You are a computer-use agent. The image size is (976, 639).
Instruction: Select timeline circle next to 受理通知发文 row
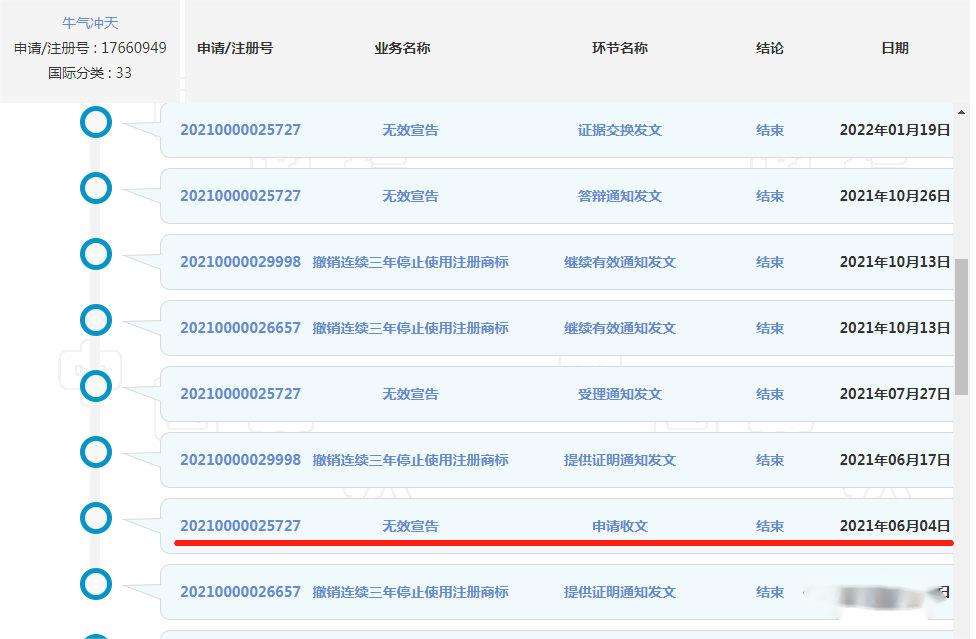click(96, 386)
